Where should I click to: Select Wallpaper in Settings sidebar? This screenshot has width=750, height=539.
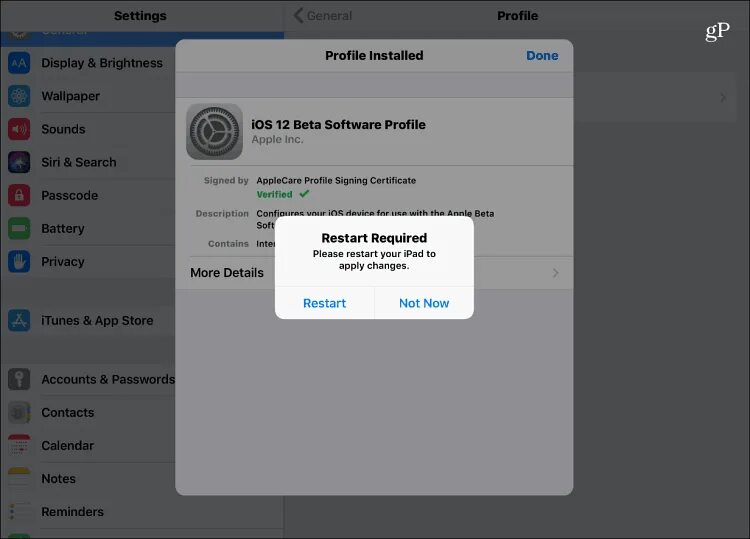click(70, 96)
